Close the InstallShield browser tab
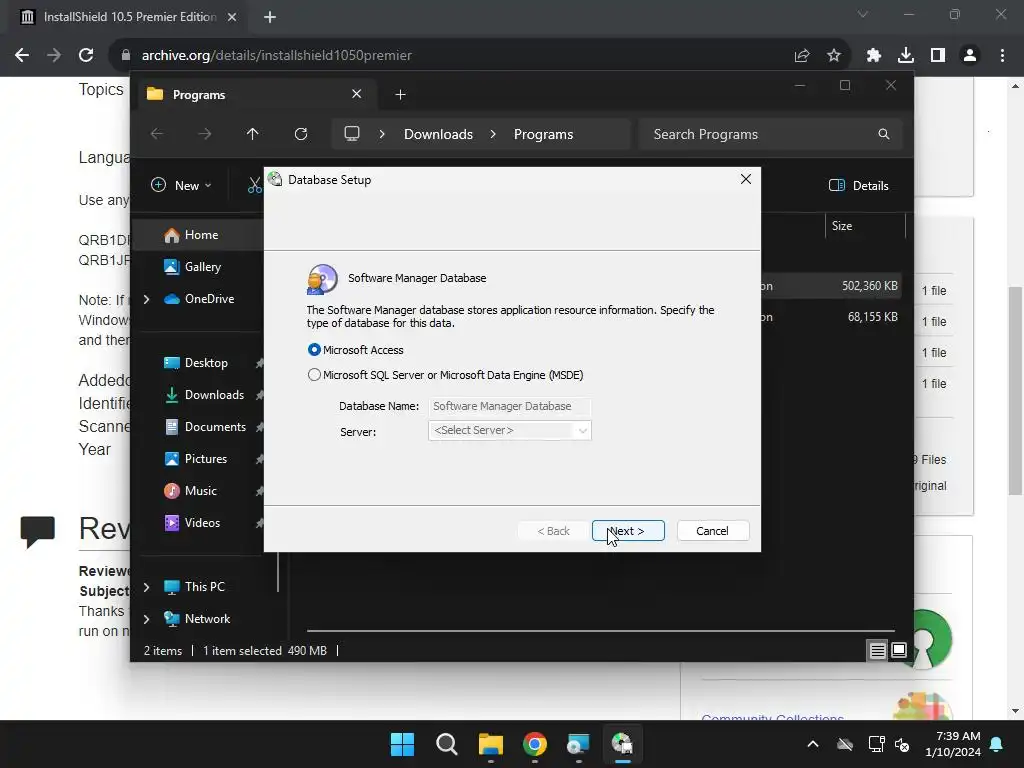 232,17
